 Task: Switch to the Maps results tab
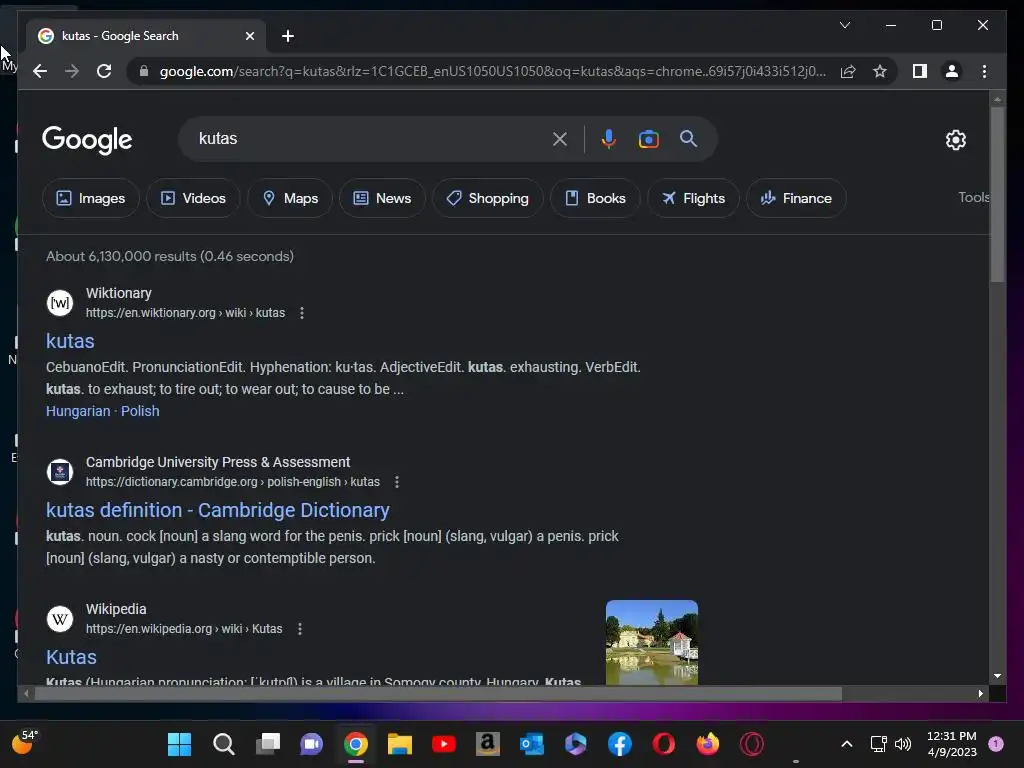point(290,198)
